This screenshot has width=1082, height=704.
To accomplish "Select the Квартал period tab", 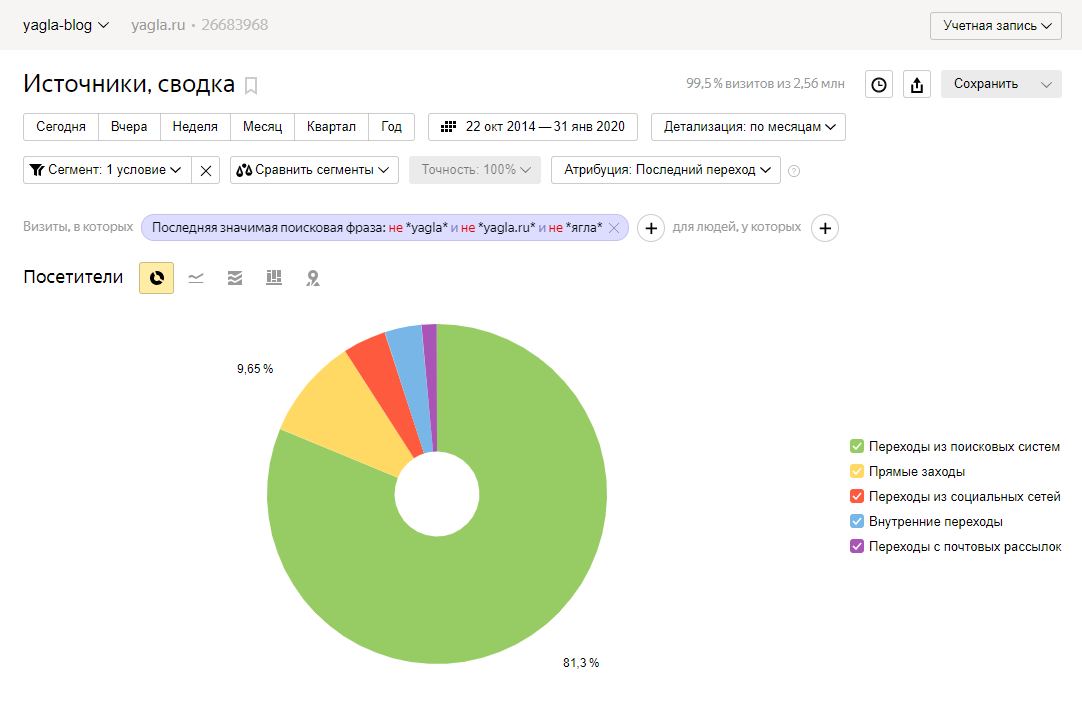I will click(x=331, y=127).
